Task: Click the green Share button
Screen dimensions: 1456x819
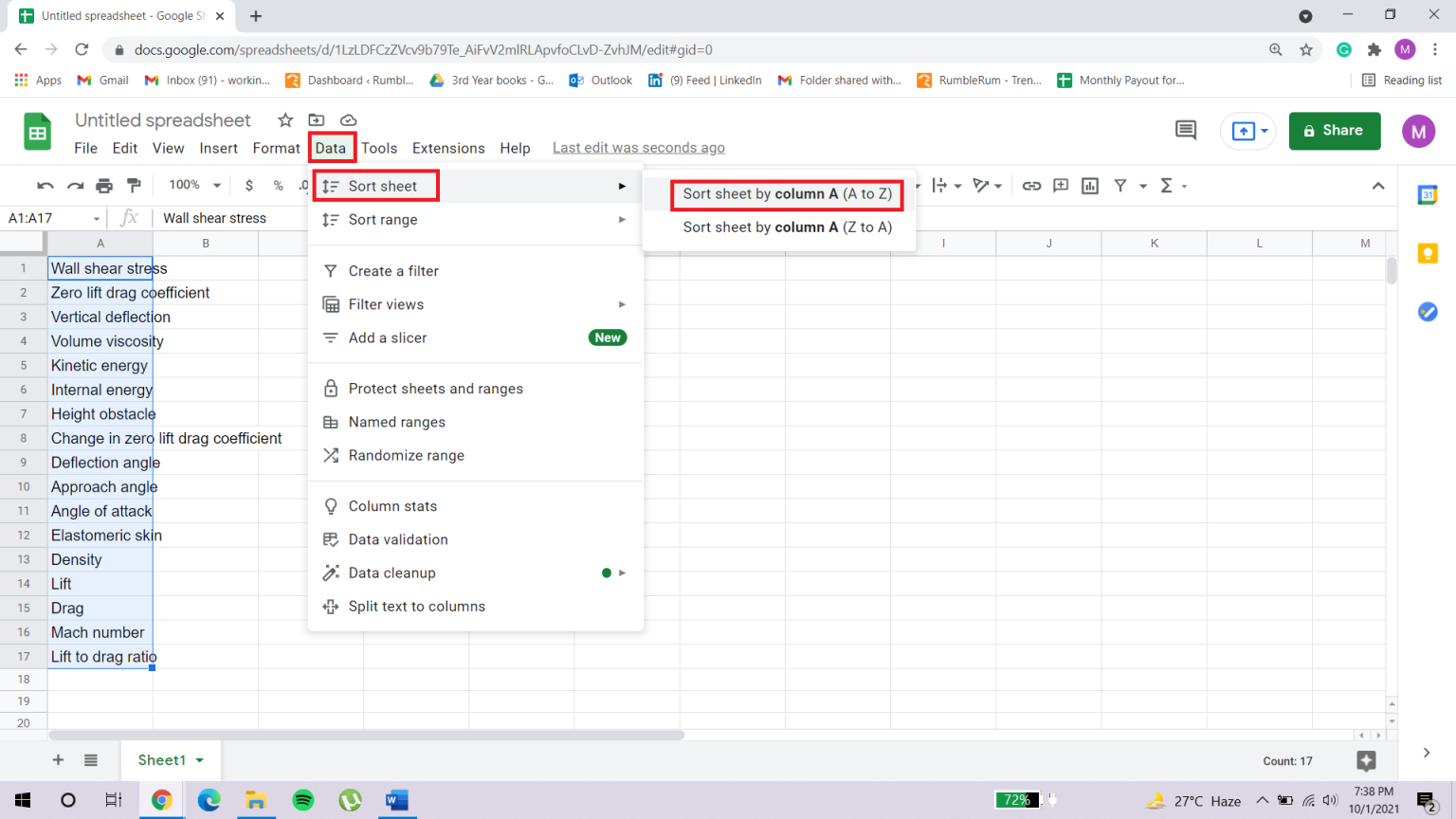Action: (x=1335, y=131)
